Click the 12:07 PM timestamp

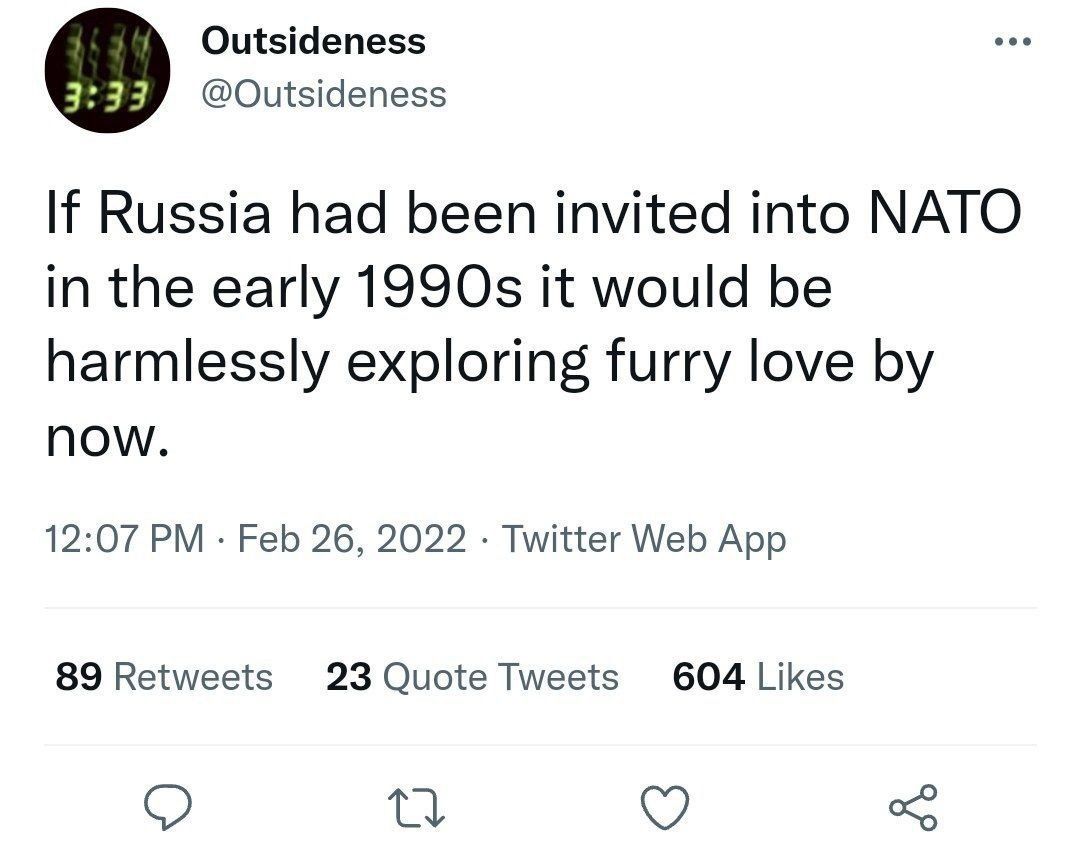(124, 540)
